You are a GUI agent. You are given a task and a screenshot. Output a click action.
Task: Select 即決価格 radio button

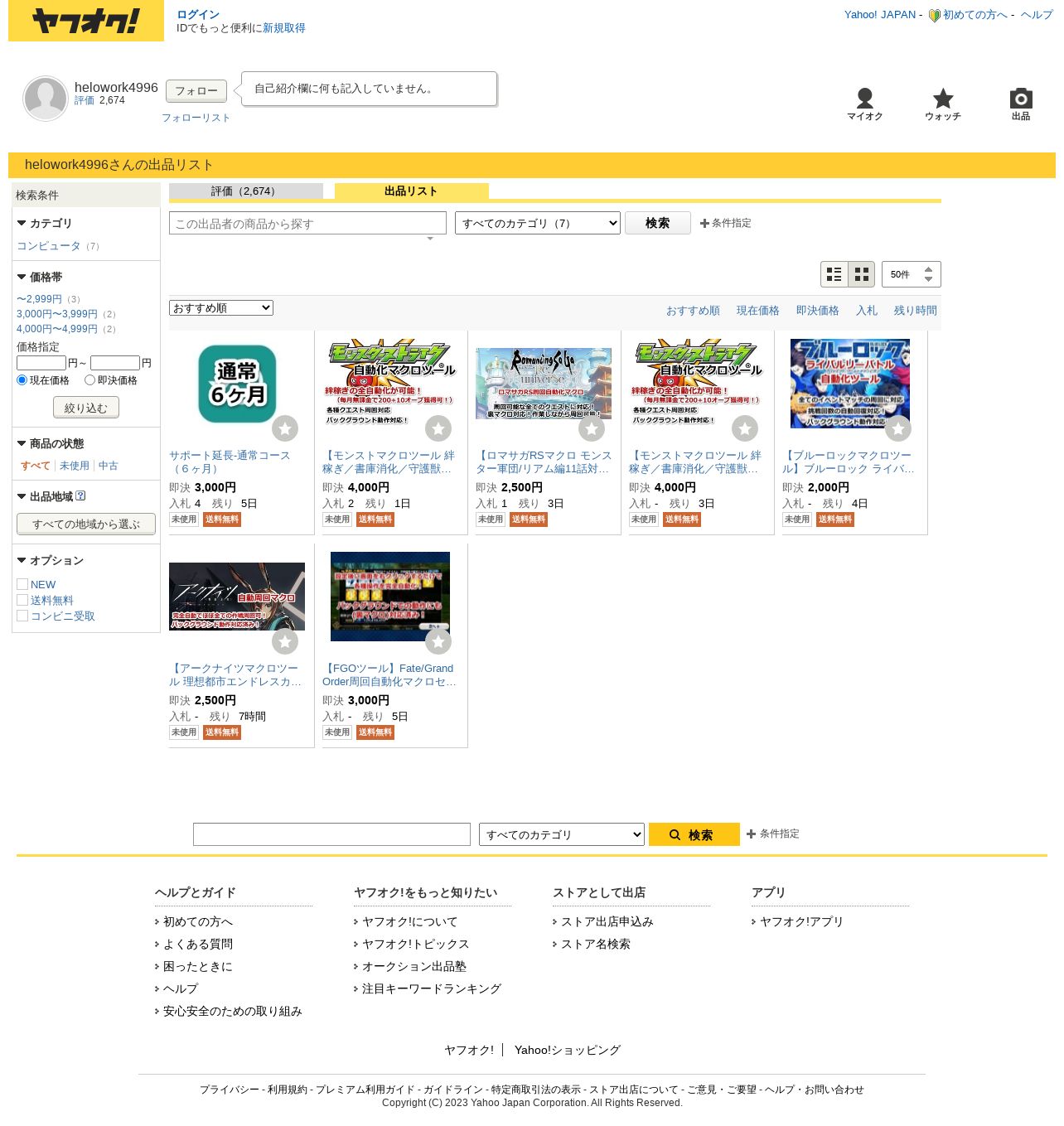click(x=89, y=380)
